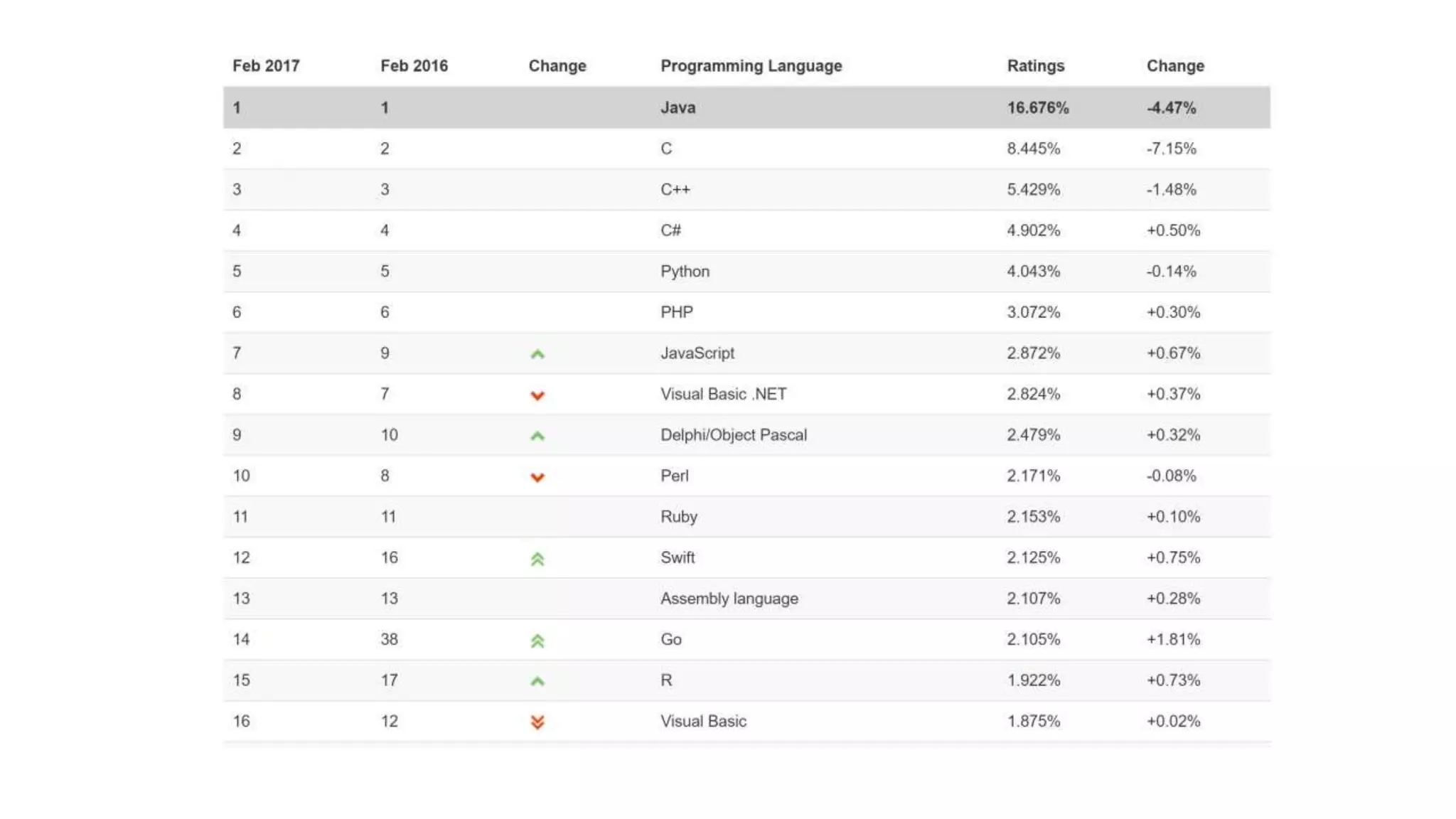This screenshot has height=819, width=1456.
Task: Click the Ratings column header
Action: (x=1035, y=66)
